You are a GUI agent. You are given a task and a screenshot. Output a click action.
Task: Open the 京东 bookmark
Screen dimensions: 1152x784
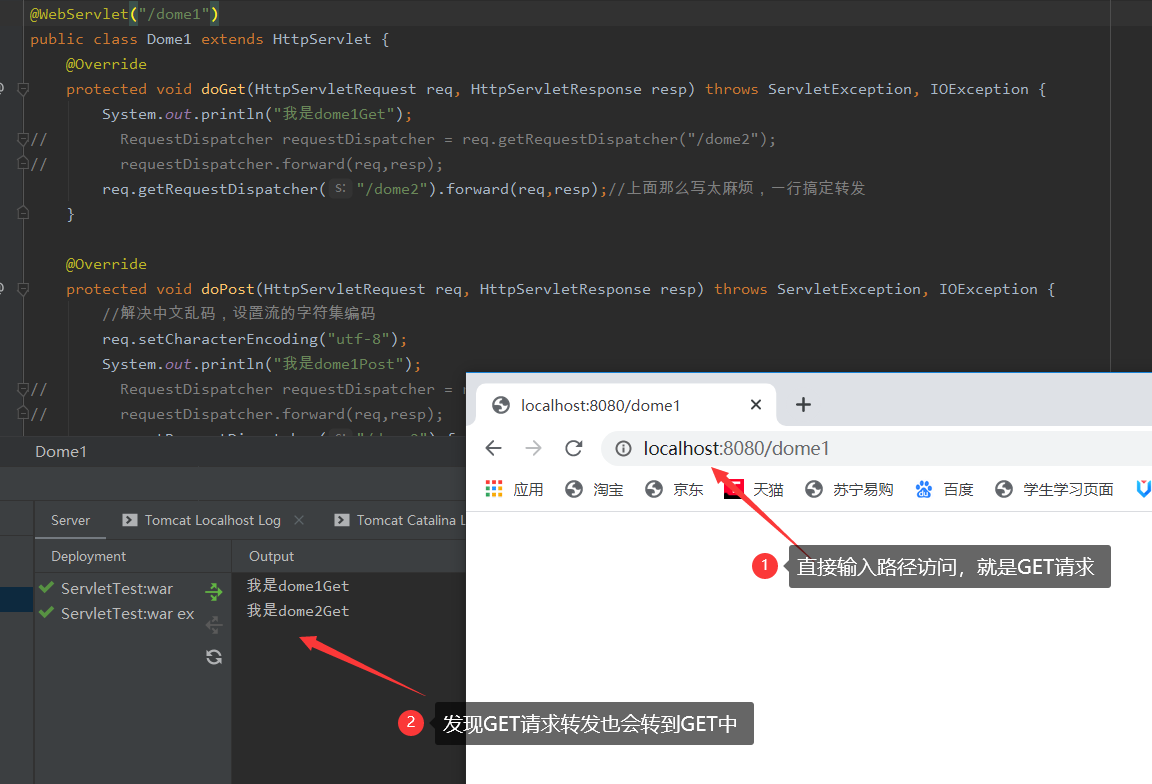click(674, 489)
